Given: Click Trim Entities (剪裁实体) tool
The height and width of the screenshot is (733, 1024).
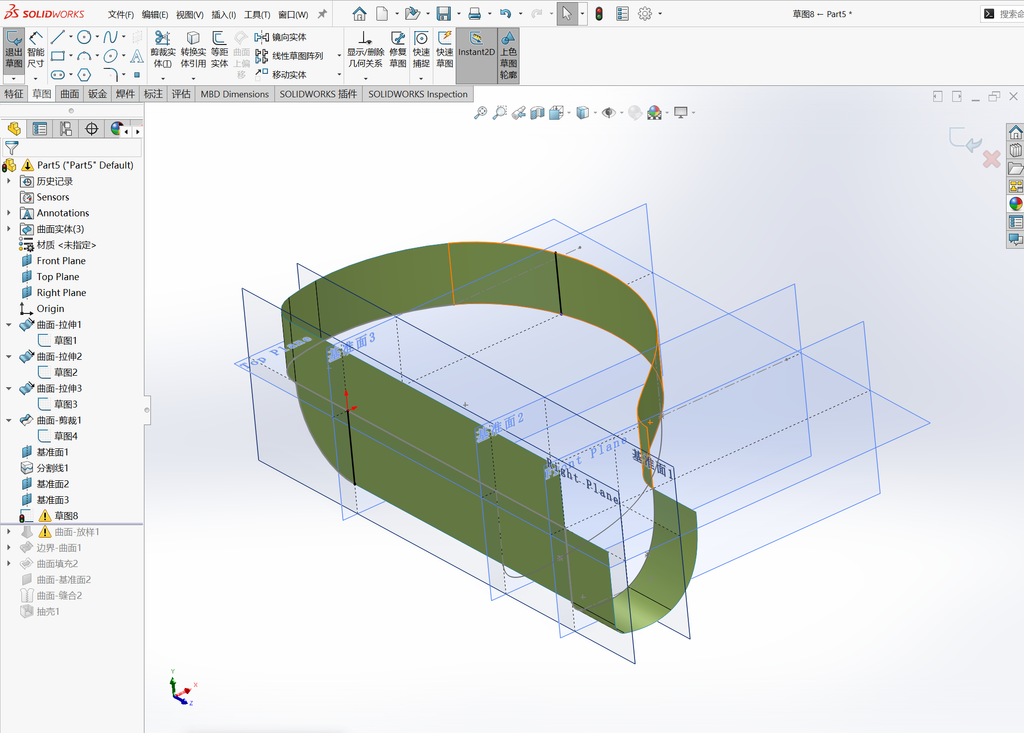Looking at the screenshot, I should pos(163,50).
